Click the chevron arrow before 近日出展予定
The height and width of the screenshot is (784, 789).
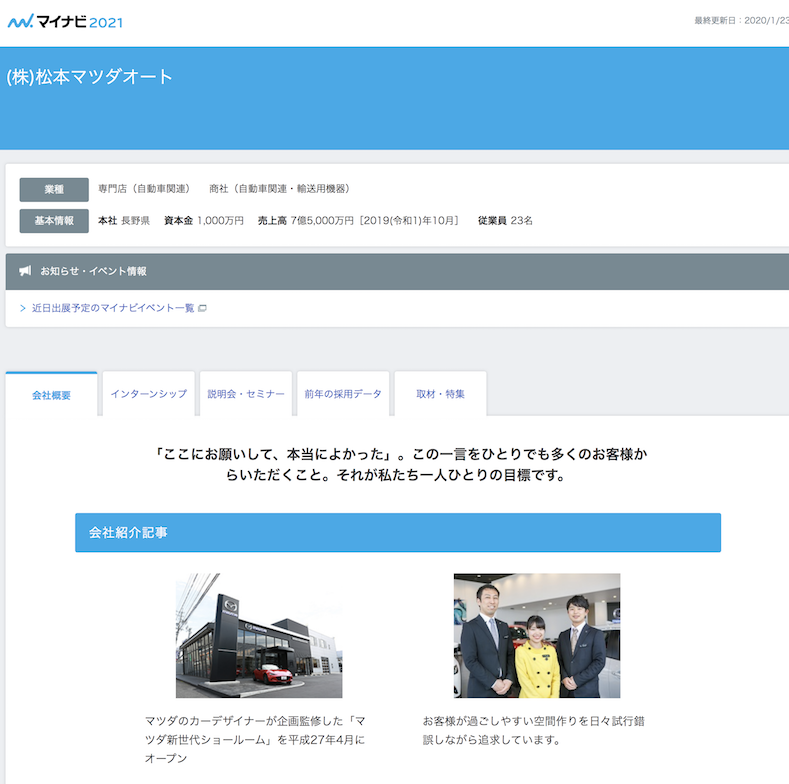23,308
